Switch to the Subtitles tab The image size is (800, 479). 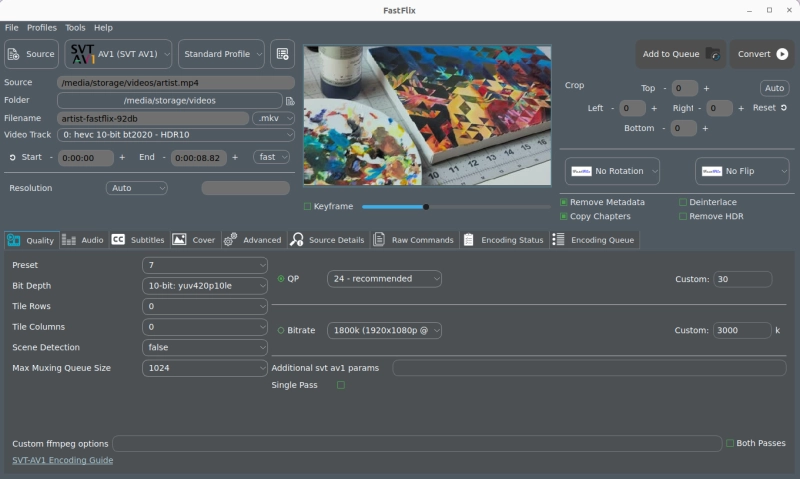click(138, 240)
